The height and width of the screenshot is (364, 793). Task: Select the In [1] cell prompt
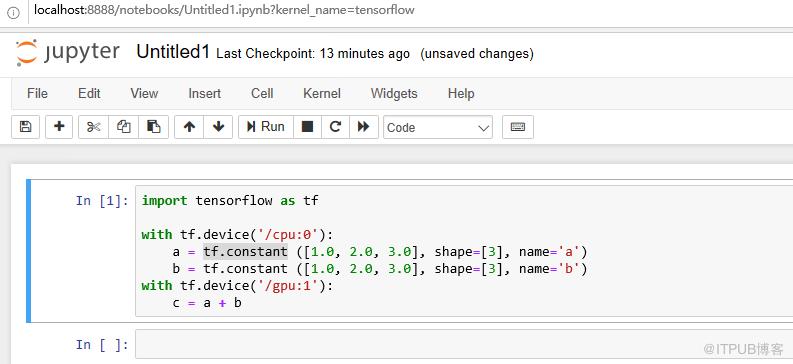coord(102,201)
